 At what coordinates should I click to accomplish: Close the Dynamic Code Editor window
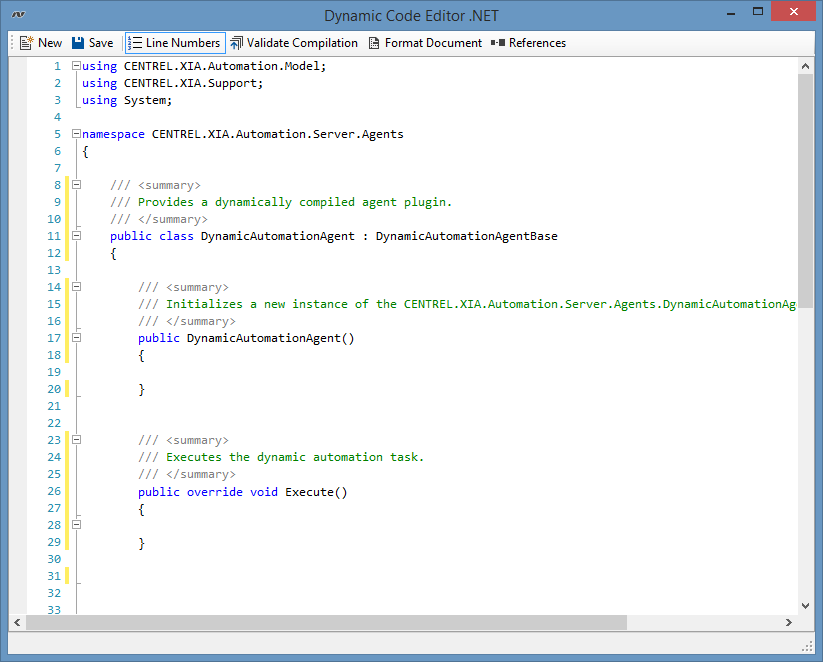(x=794, y=11)
